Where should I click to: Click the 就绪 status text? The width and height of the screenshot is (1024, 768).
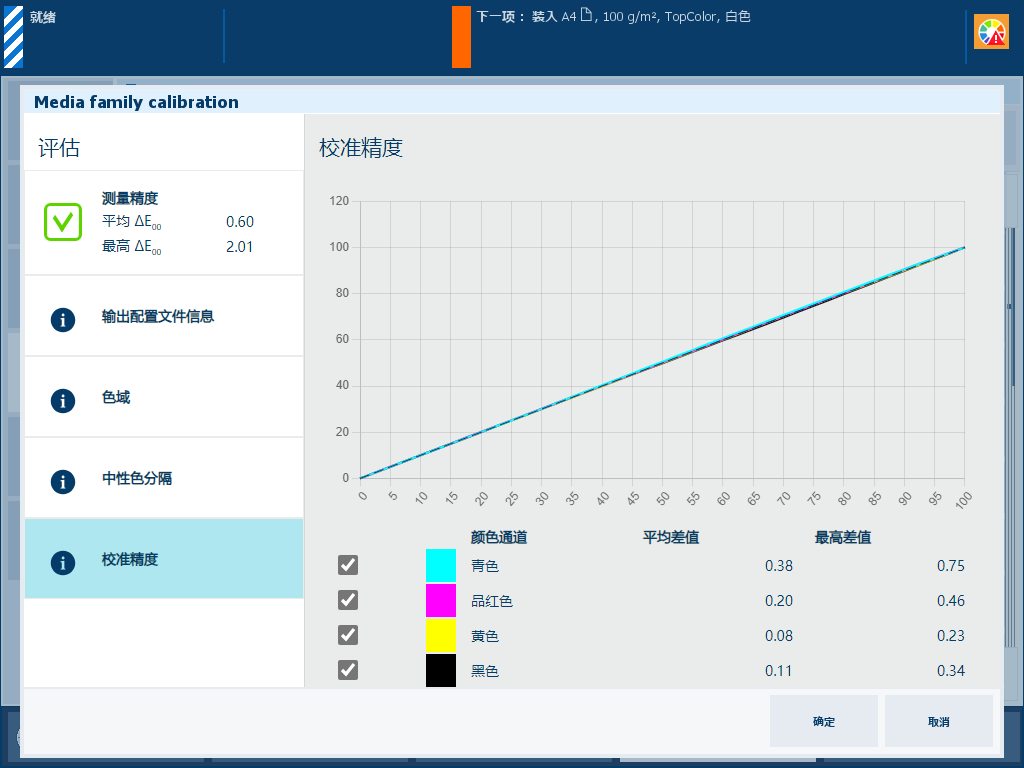(x=42, y=17)
